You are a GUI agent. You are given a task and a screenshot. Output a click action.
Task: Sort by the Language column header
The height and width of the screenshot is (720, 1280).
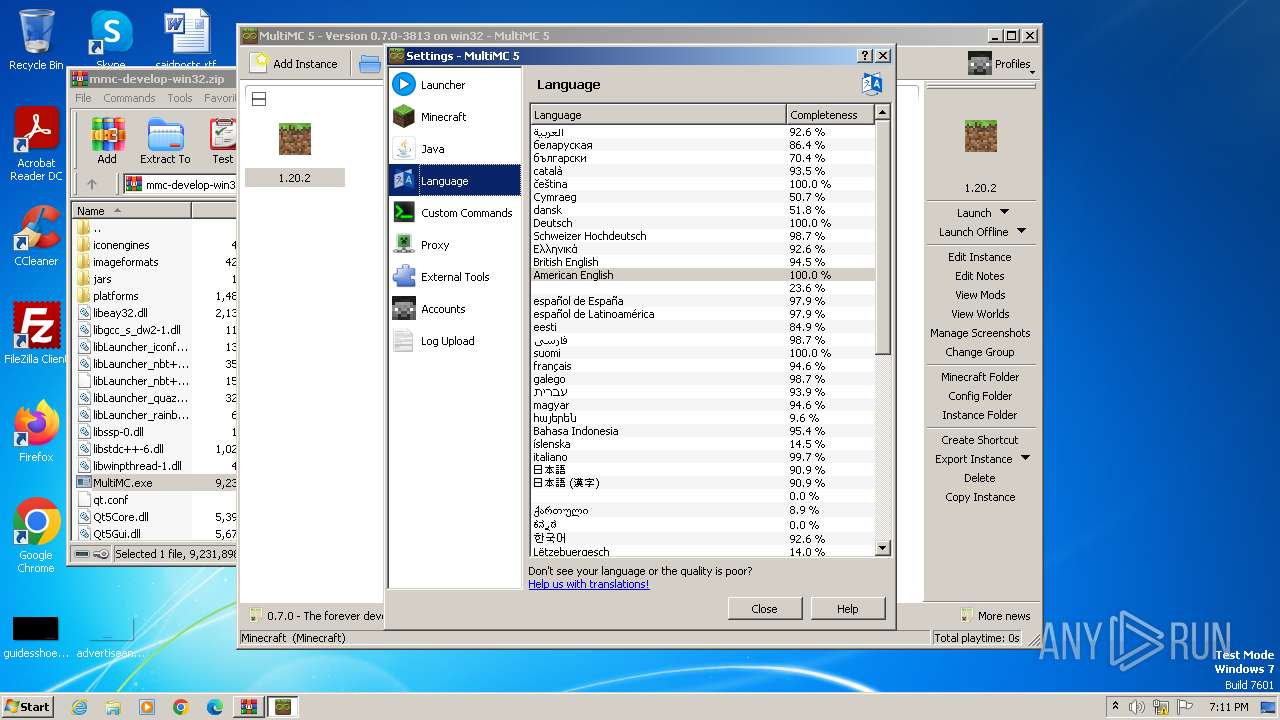[x=658, y=115]
